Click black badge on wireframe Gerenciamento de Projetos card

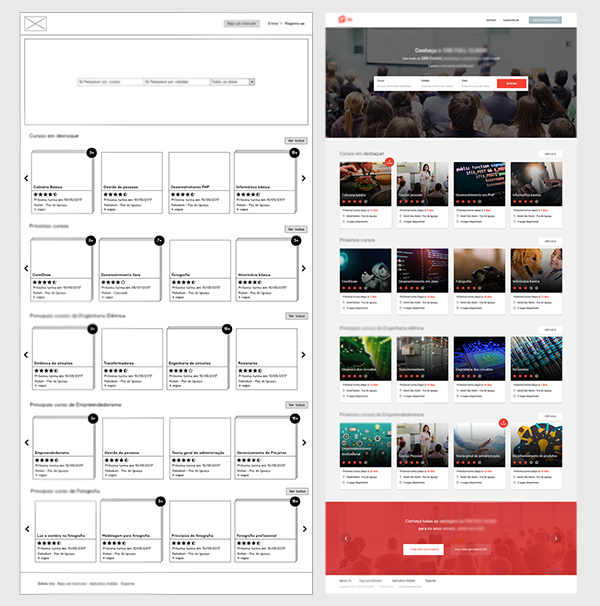coord(295,419)
